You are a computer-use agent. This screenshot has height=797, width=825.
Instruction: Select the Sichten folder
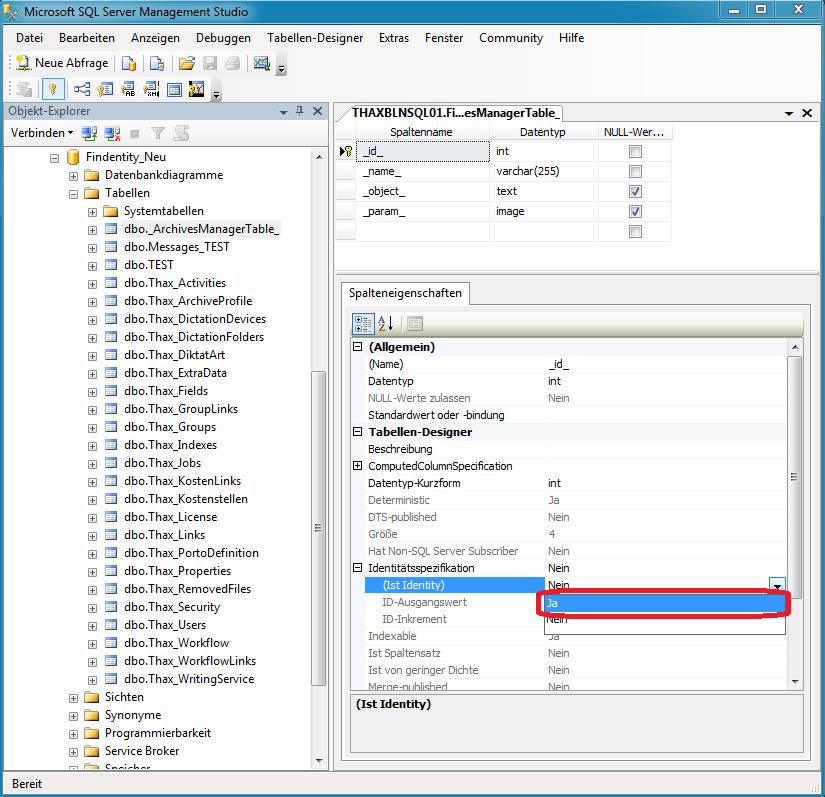pos(124,697)
